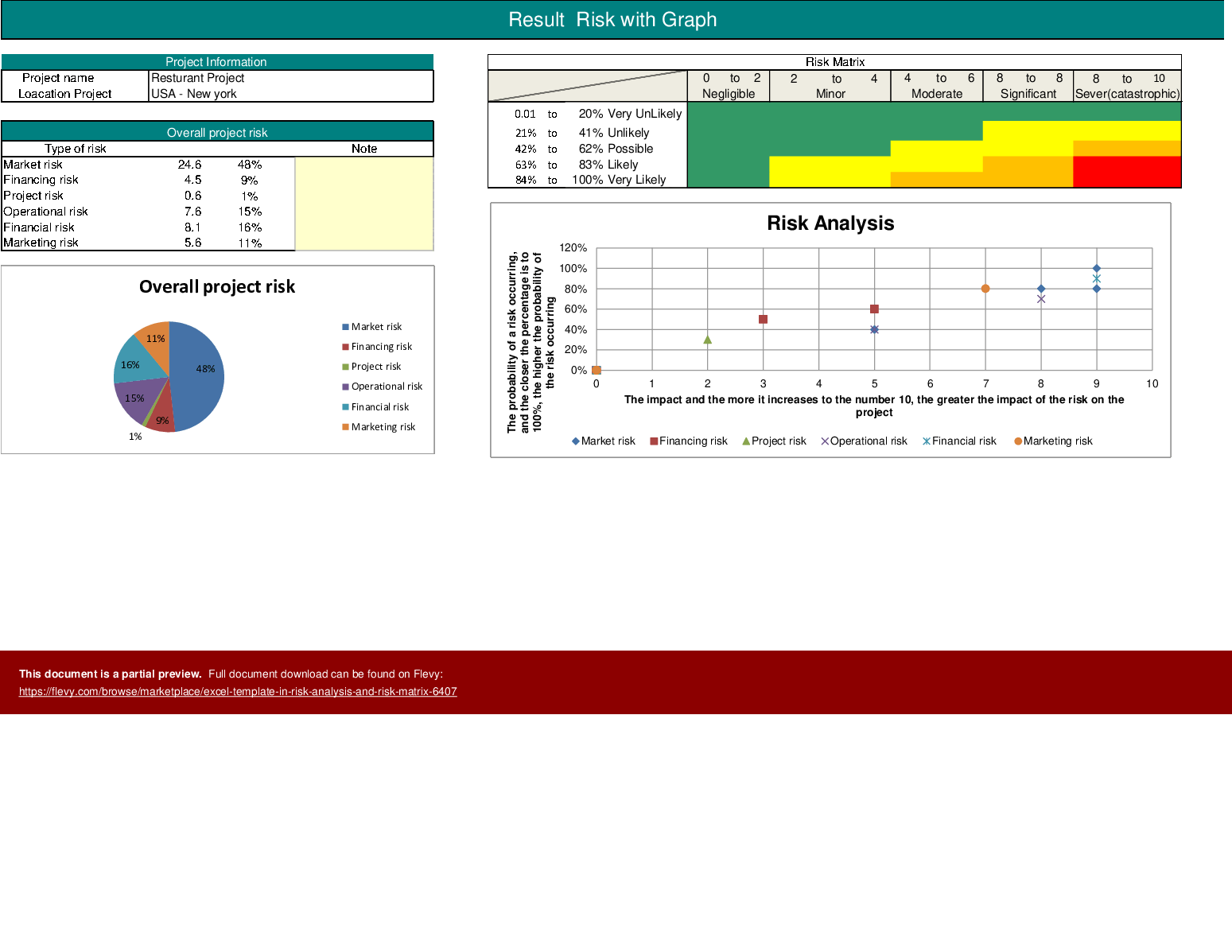This screenshot has width=1232, height=952.
Task: Select the 'Resturant Project' cell
Action: tap(291, 78)
